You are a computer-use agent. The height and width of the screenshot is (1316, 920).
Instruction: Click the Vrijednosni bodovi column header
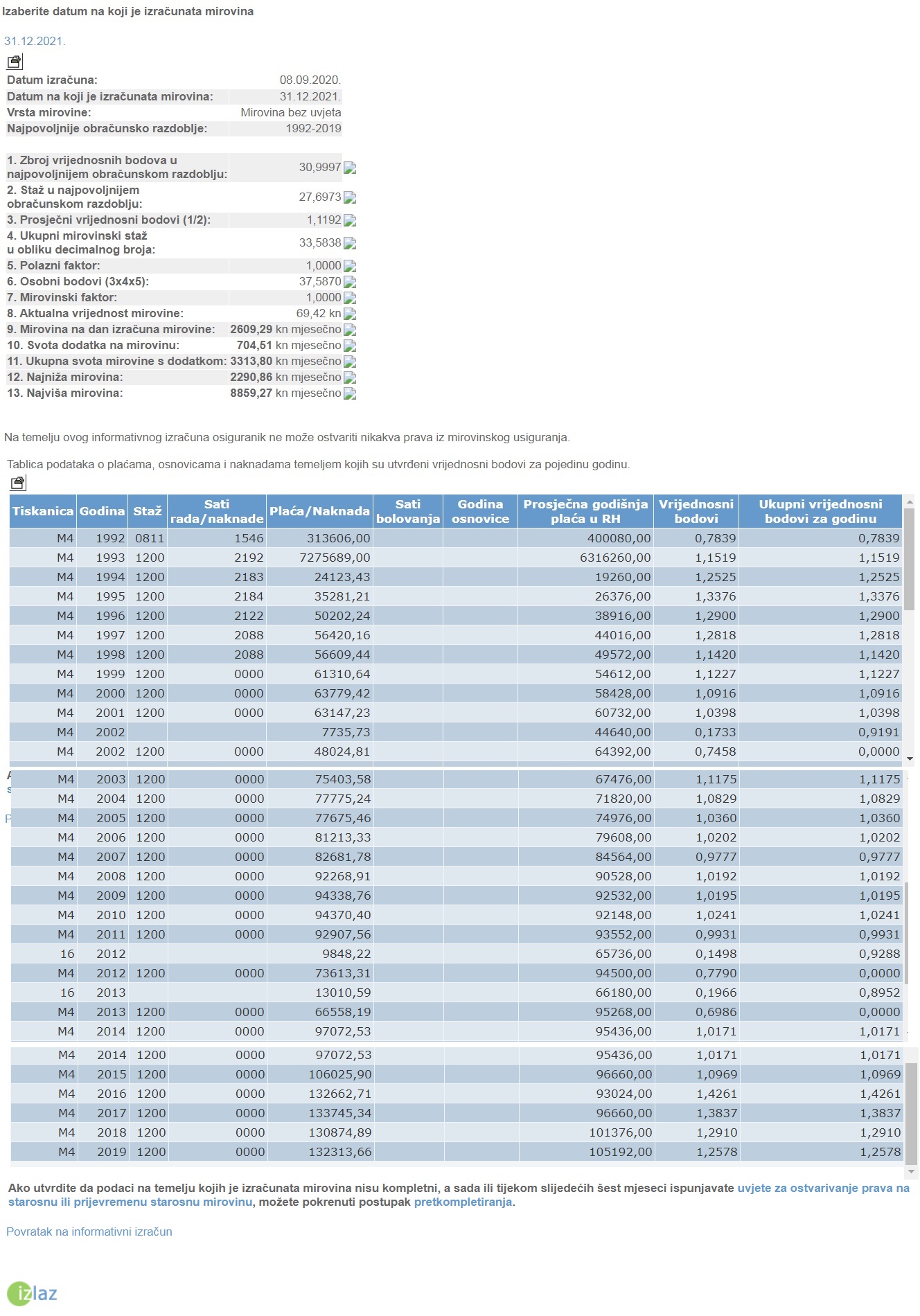click(x=696, y=511)
